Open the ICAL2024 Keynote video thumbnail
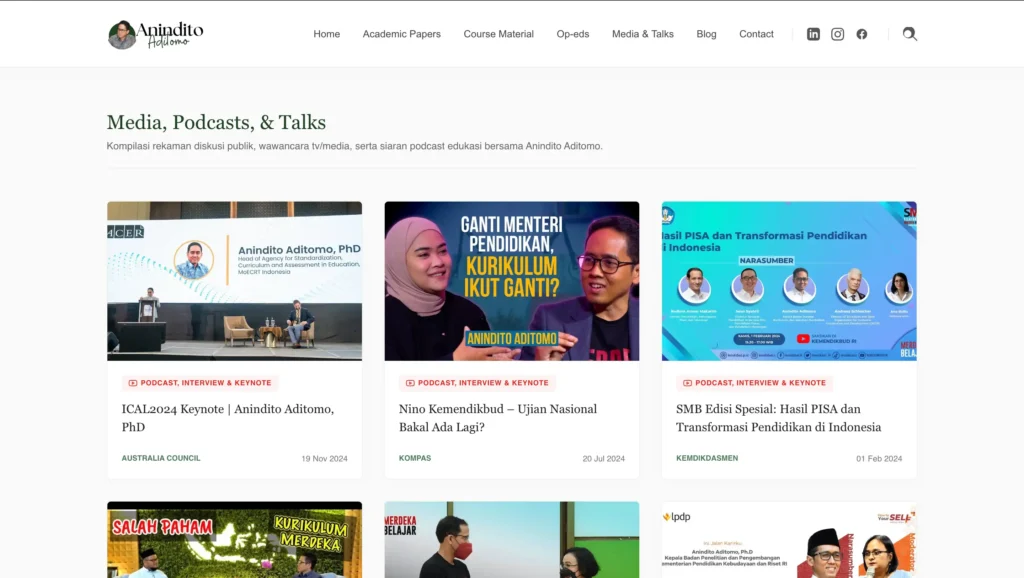 pyautogui.click(x=234, y=281)
